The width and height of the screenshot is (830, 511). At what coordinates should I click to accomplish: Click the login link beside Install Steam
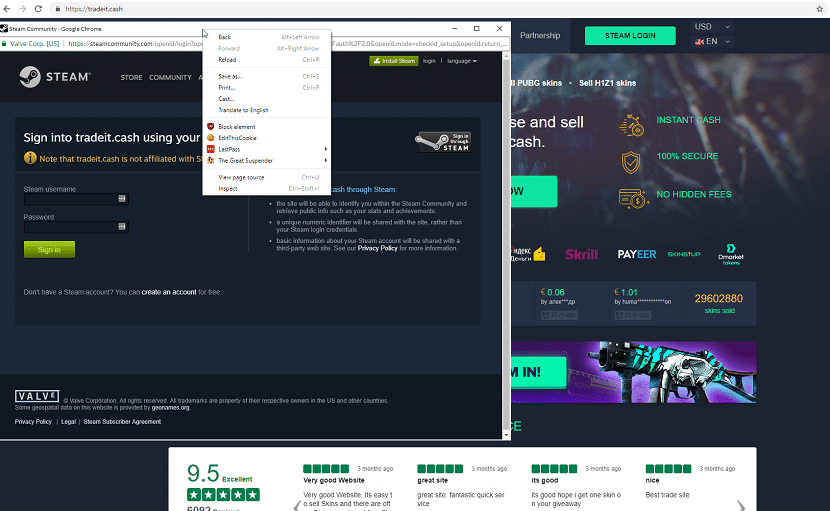click(x=429, y=61)
